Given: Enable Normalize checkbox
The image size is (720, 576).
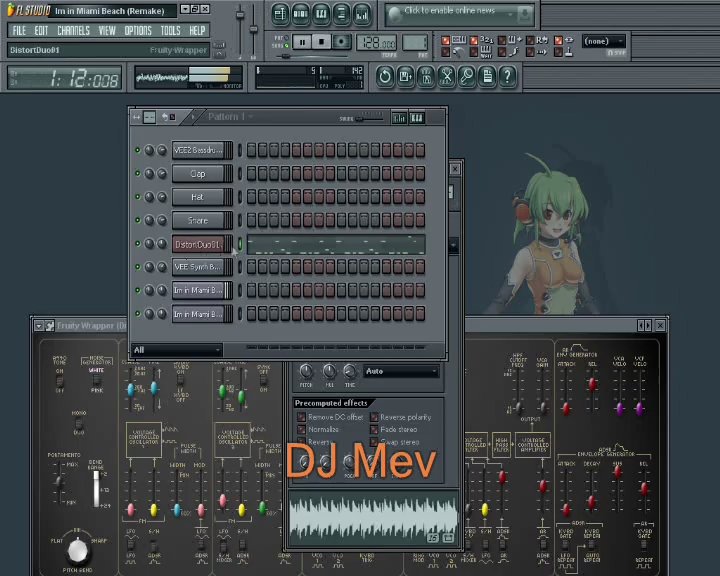Looking at the screenshot, I should 301,429.
